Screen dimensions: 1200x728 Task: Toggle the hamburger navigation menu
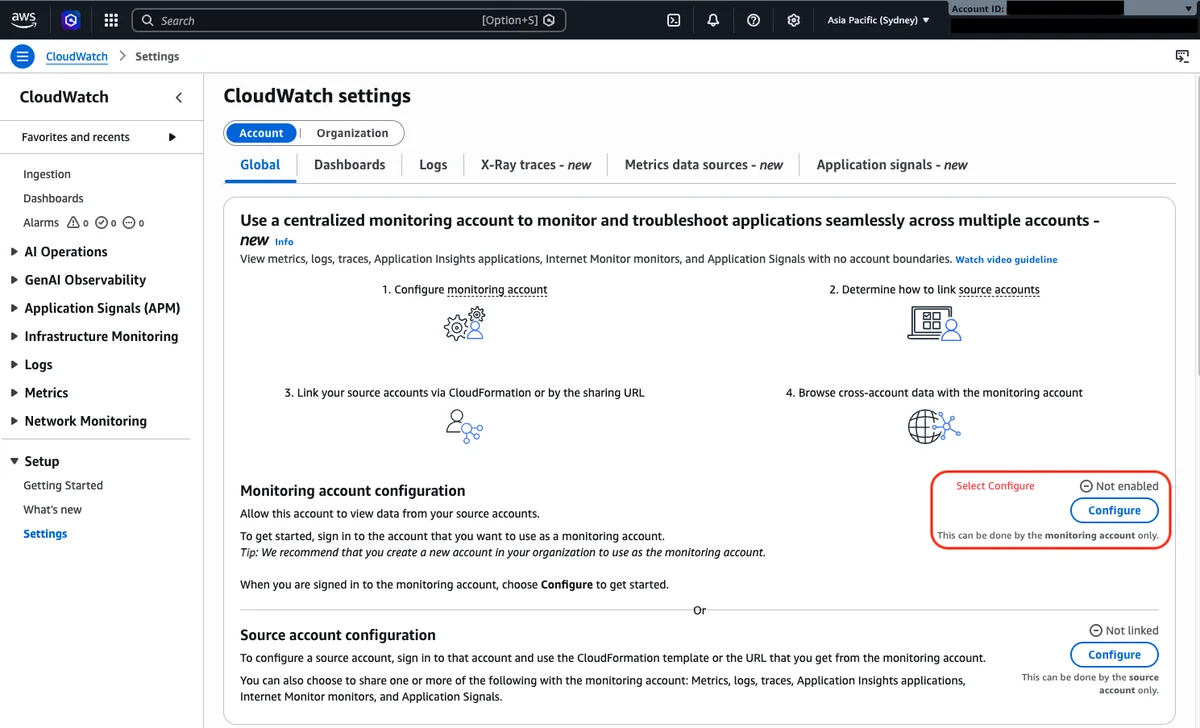pos(23,57)
